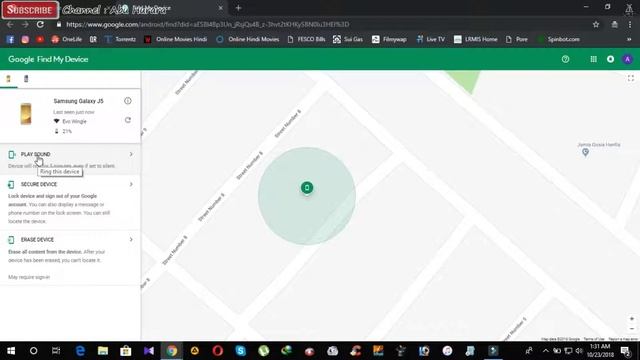Launch Opera from taskbar
640x360 pixels.
[218, 351]
